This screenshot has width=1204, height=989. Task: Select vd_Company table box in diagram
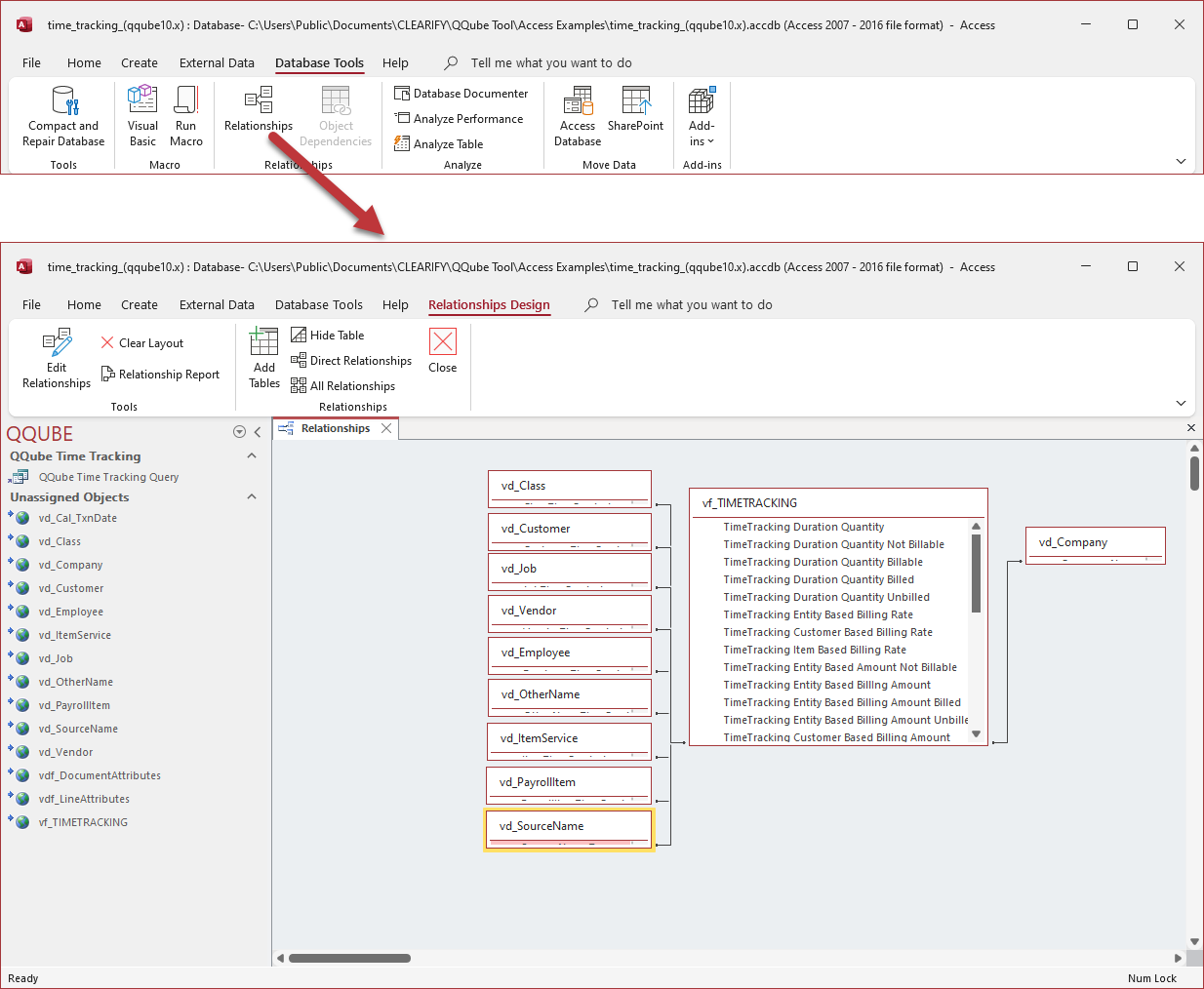pyautogui.click(x=1096, y=545)
